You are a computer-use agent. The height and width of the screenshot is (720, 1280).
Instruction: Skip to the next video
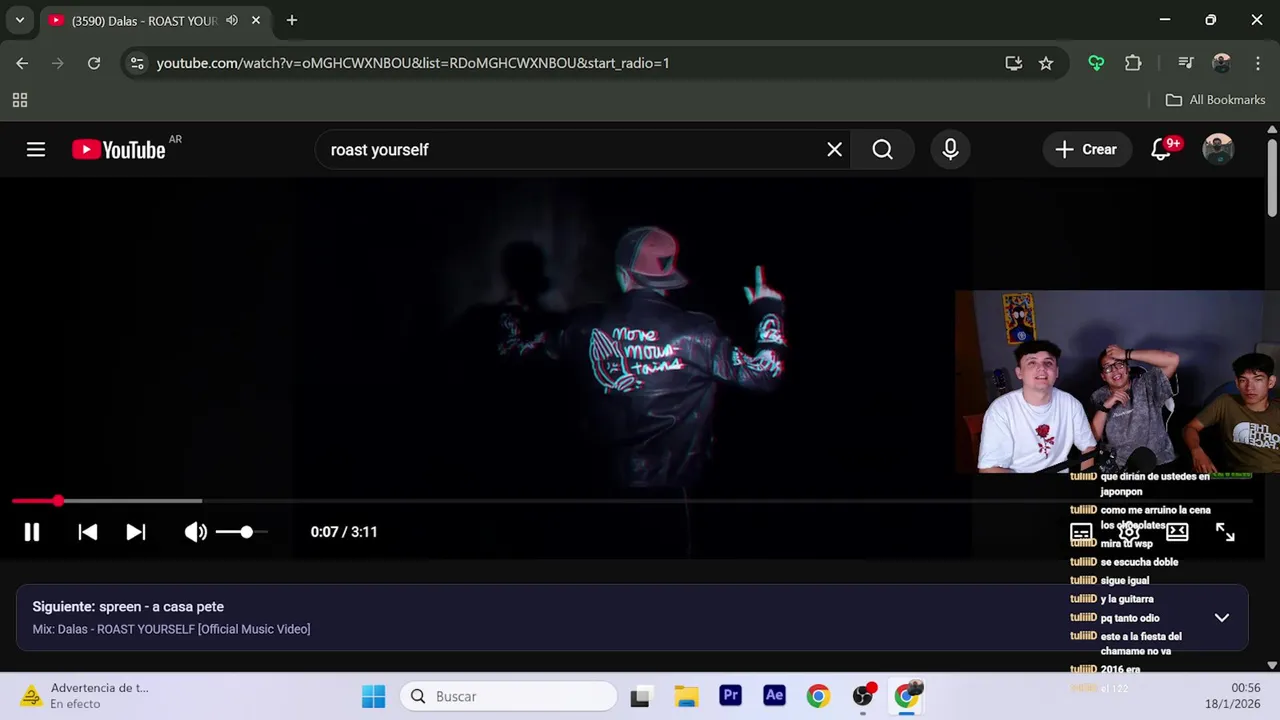[x=136, y=532]
